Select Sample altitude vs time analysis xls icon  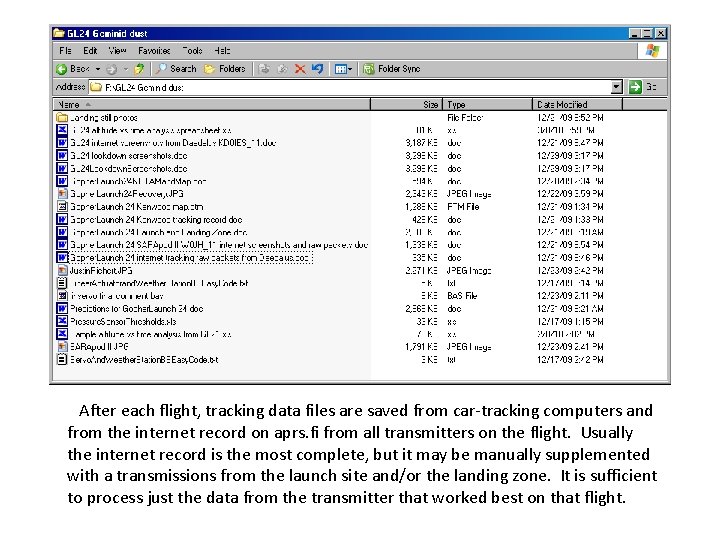click(x=62, y=334)
